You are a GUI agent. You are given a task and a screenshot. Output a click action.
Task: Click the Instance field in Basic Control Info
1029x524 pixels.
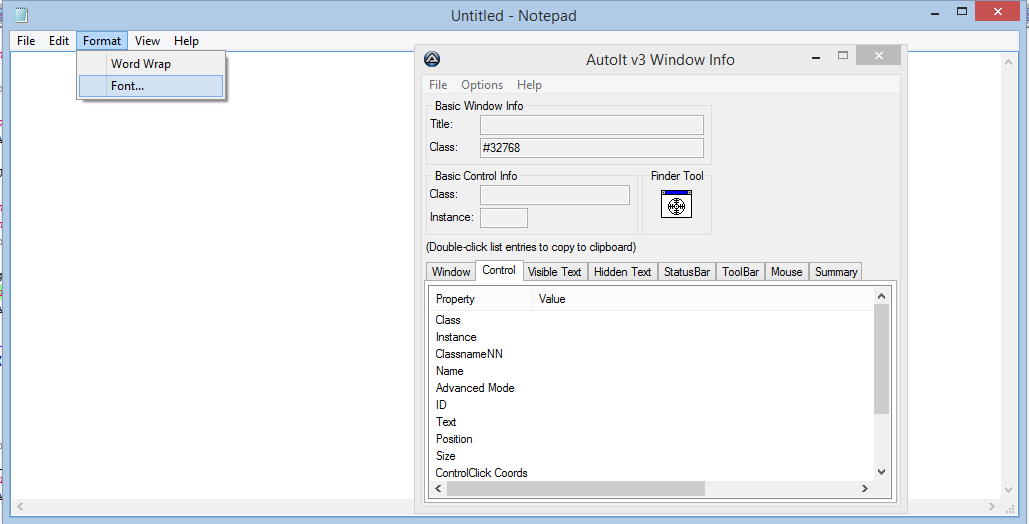[x=503, y=218]
